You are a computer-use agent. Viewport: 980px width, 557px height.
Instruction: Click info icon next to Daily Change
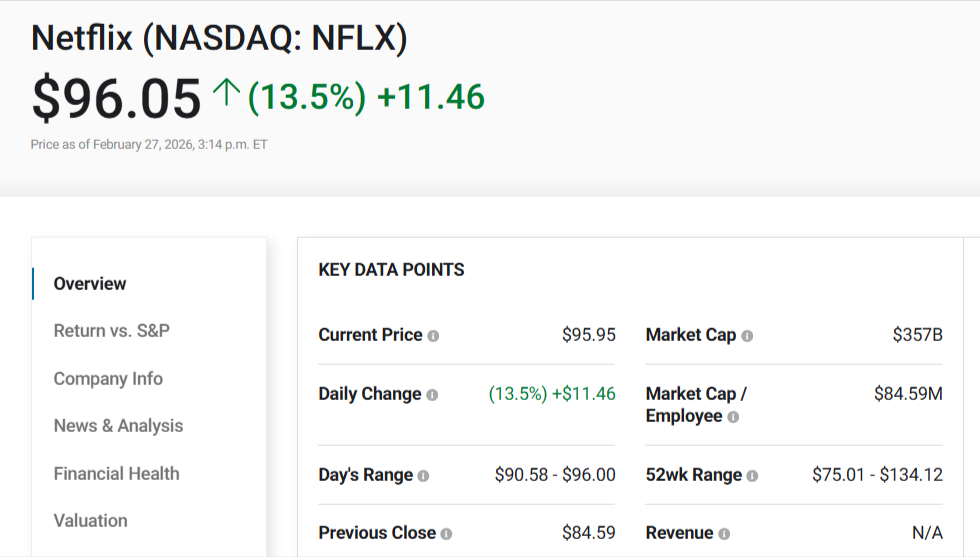[432, 395]
